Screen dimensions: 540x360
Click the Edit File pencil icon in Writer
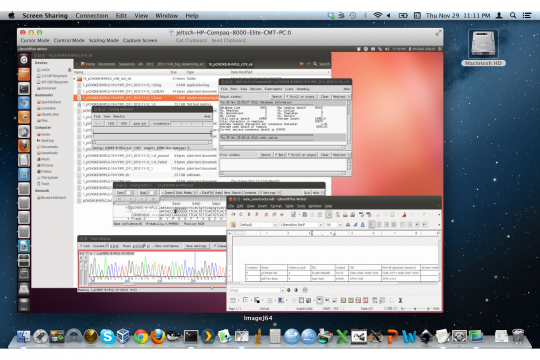pos(329,214)
